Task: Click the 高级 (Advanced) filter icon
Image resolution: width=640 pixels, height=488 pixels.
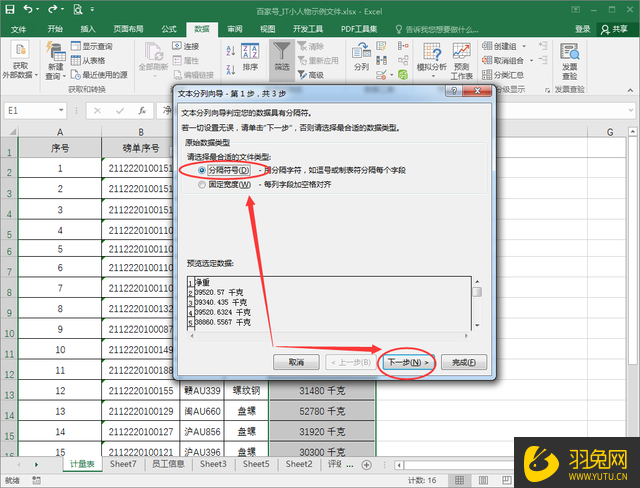Action: pos(302,75)
